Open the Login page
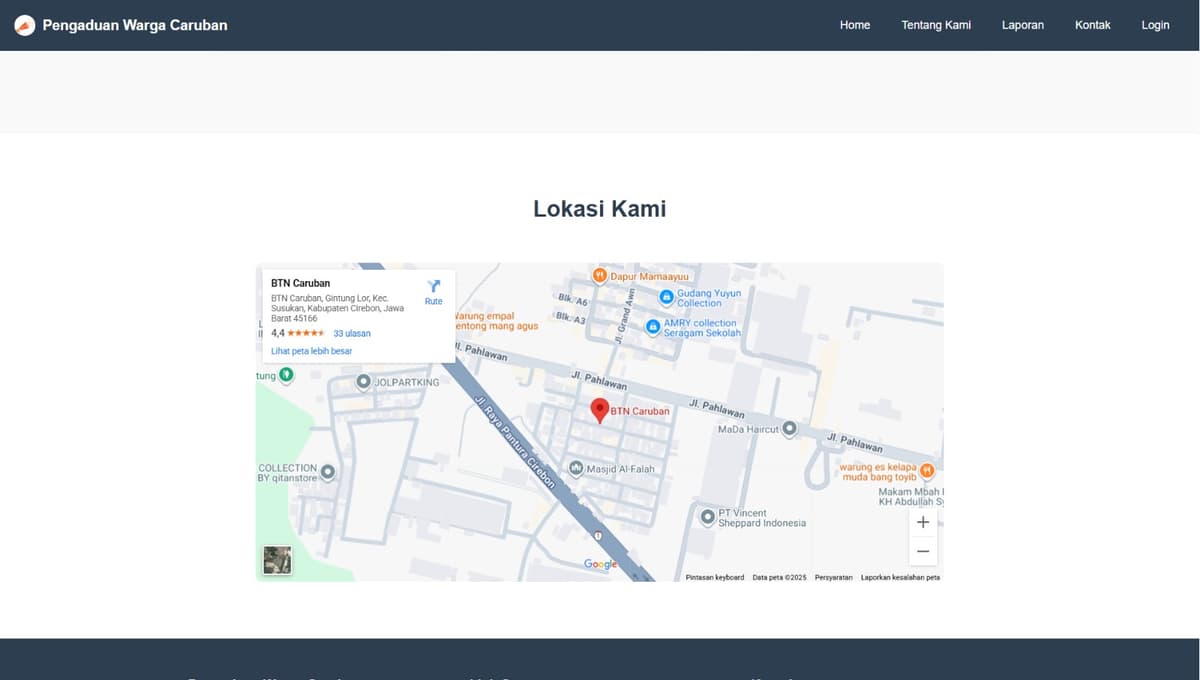The image size is (1200, 680). click(1155, 25)
